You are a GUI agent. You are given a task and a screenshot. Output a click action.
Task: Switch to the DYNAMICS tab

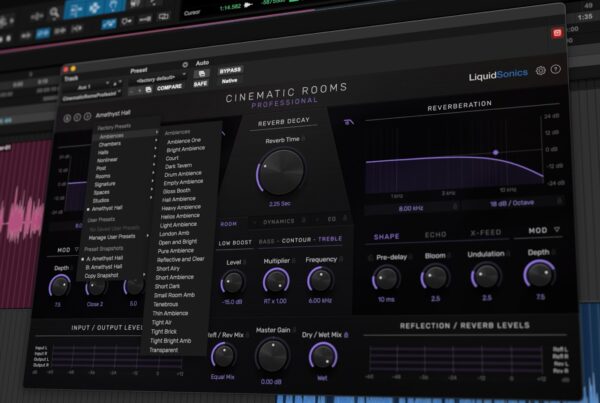click(279, 222)
